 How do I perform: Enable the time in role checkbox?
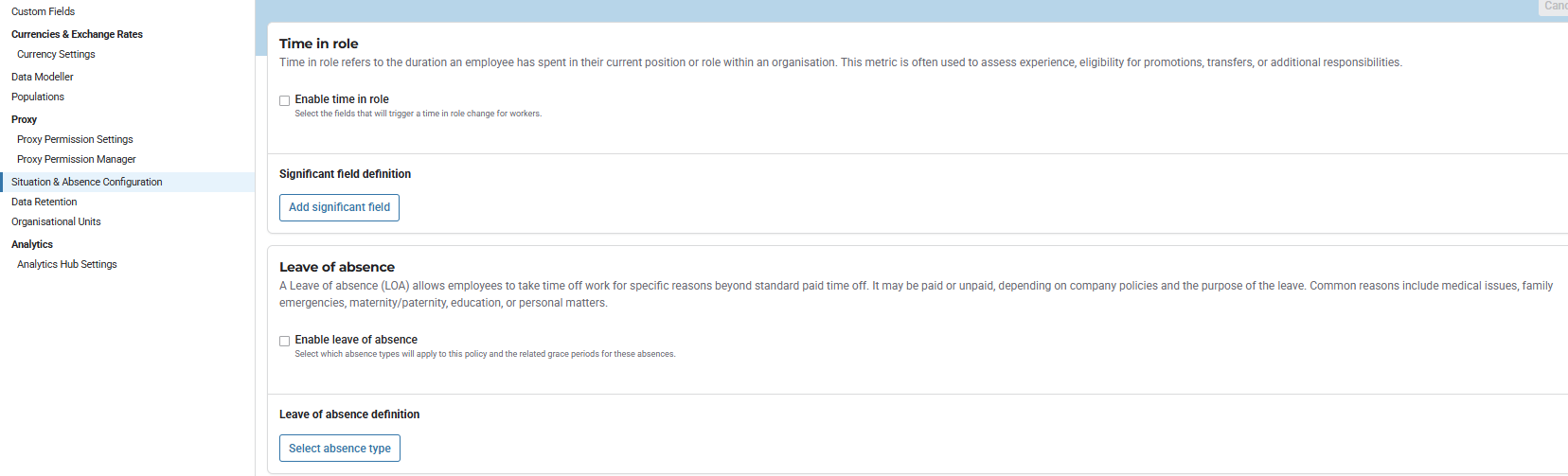[284, 100]
